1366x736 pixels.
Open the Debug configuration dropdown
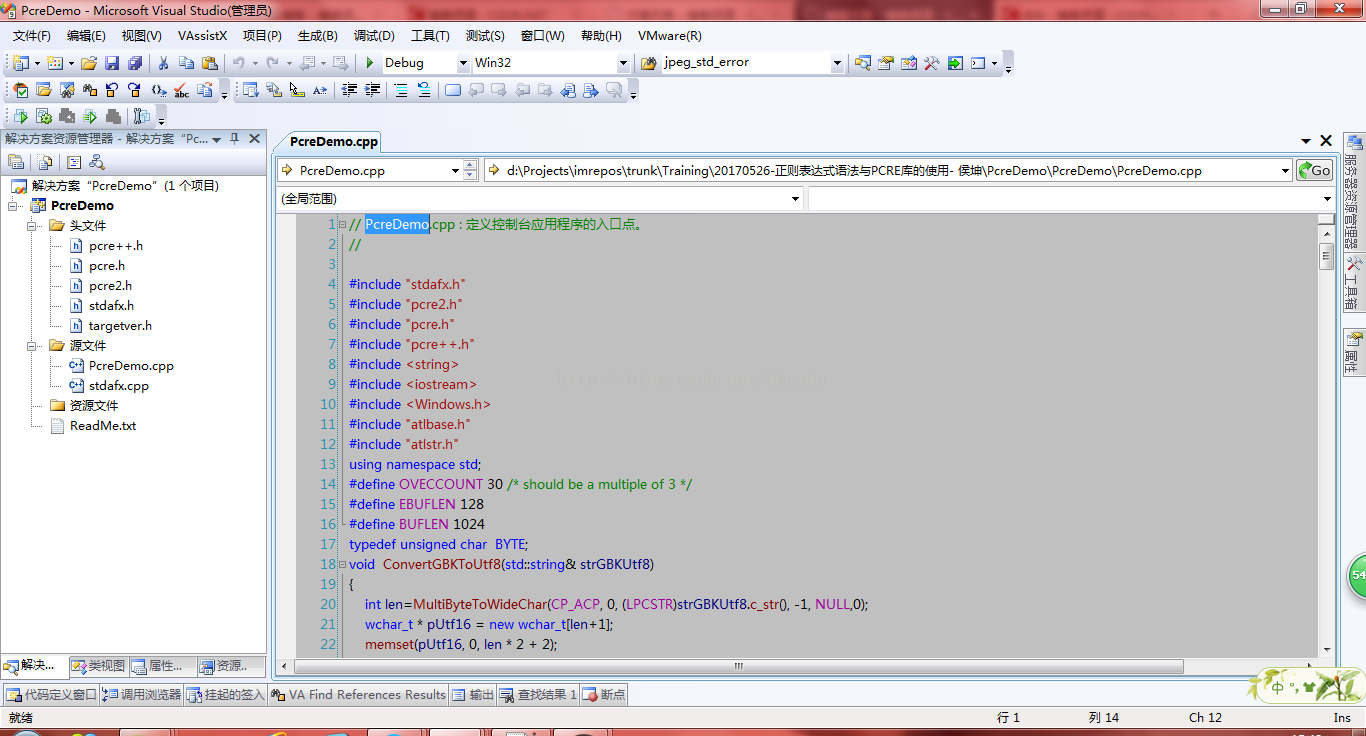tap(463, 63)
